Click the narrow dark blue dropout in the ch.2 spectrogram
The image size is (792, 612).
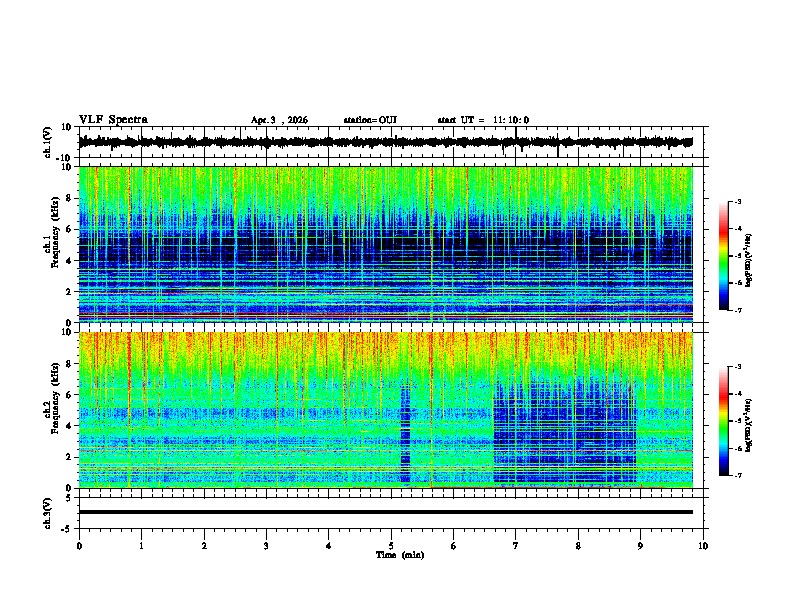pos(405,434)
